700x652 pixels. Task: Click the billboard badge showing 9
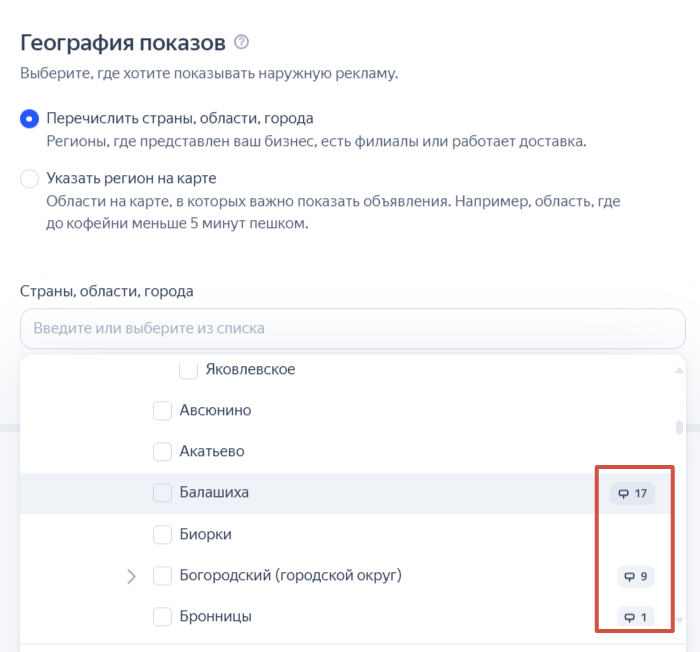pos(636,576)
